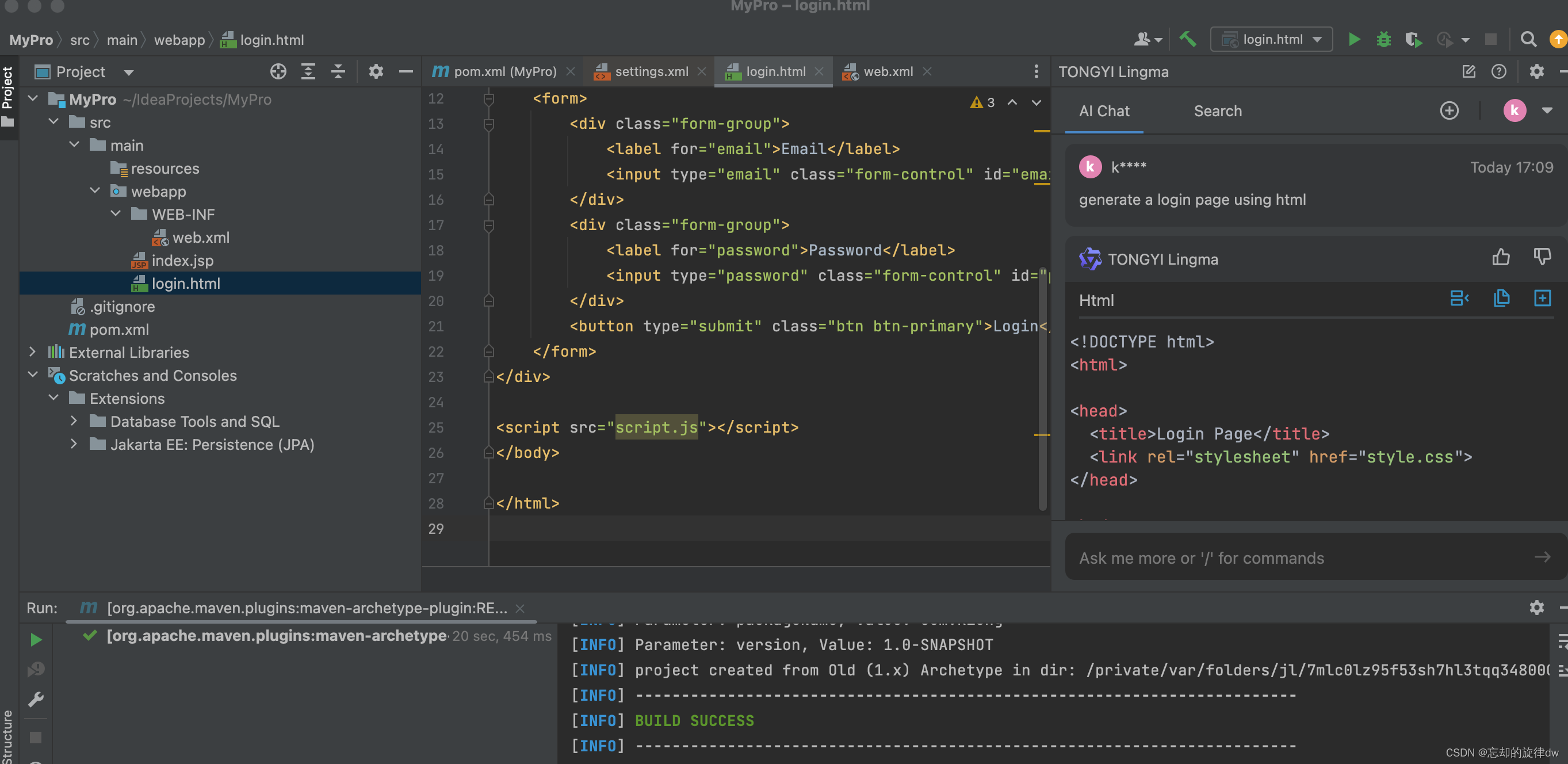Open TONGYI Lingma settings gear
Image resolution: width=1568 pixels, height=764 pixels.
[1536, 72]
